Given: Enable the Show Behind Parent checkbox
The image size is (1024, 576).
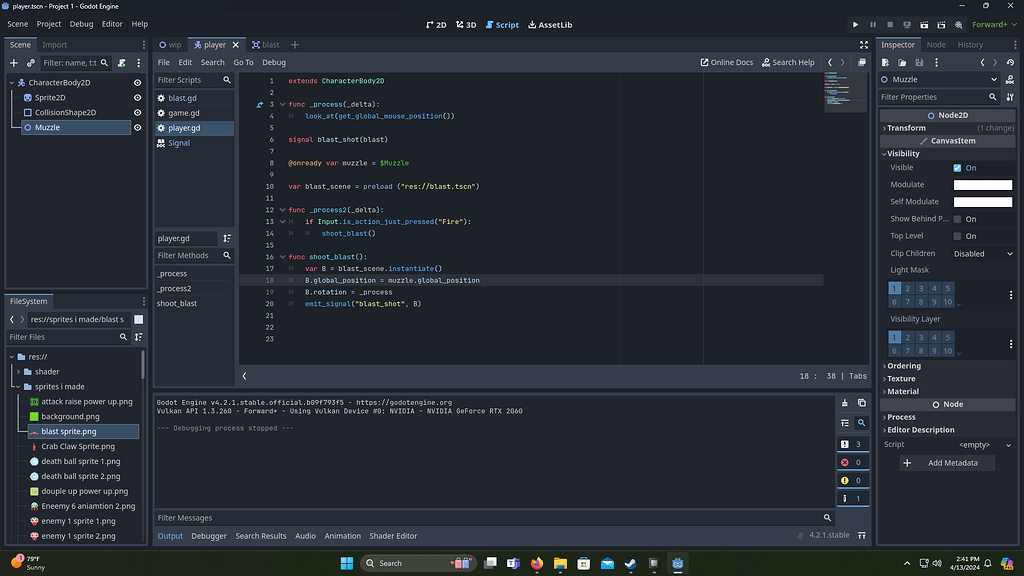Looking at the screenshot, I should pyautogui.click(x=957, y=219).
